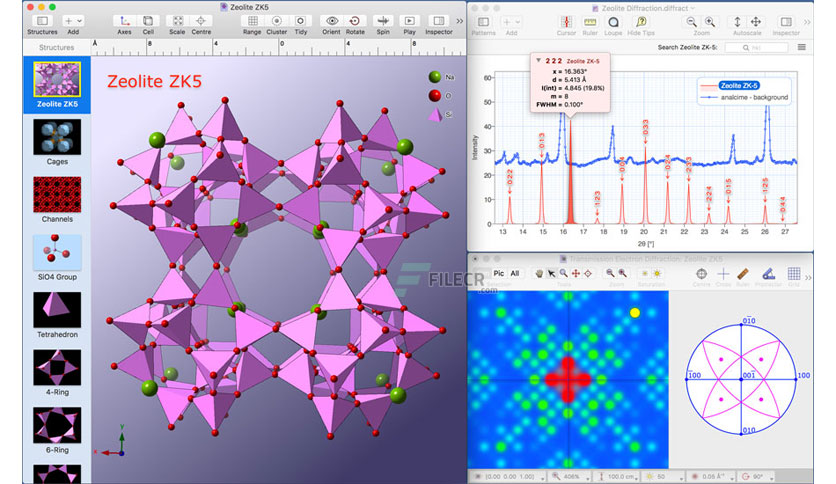Open the Add dropdown arrow
Viewport: 836px width, 484px height.
(x=79, y=21)
